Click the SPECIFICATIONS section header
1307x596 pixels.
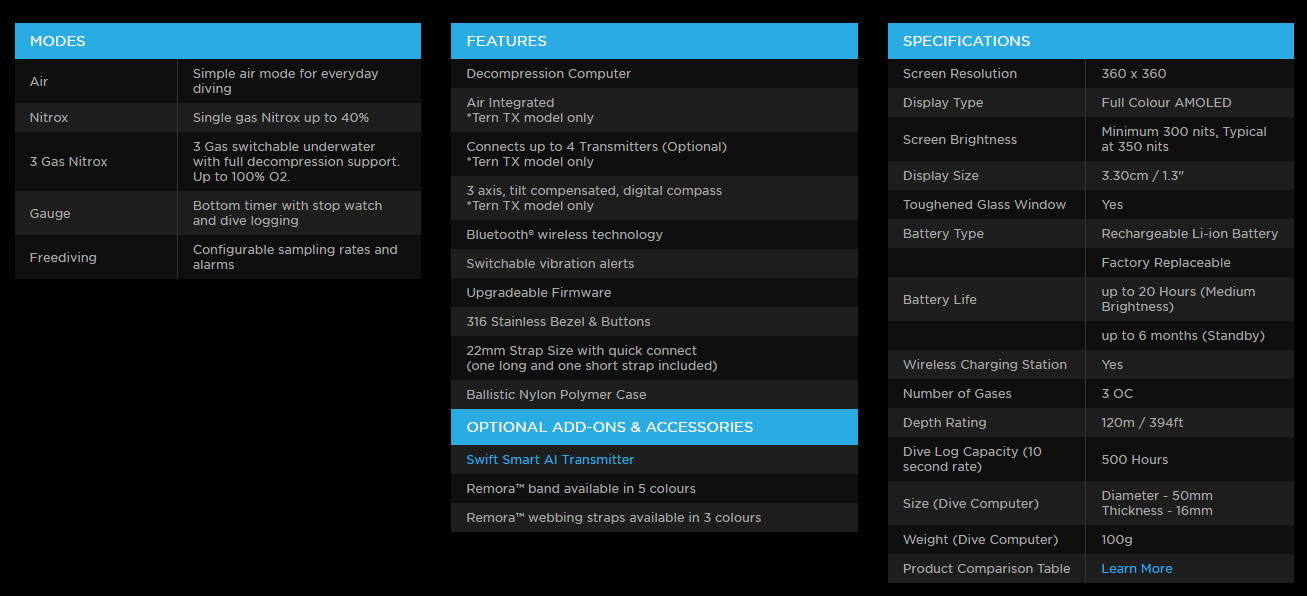pos(966,41)
